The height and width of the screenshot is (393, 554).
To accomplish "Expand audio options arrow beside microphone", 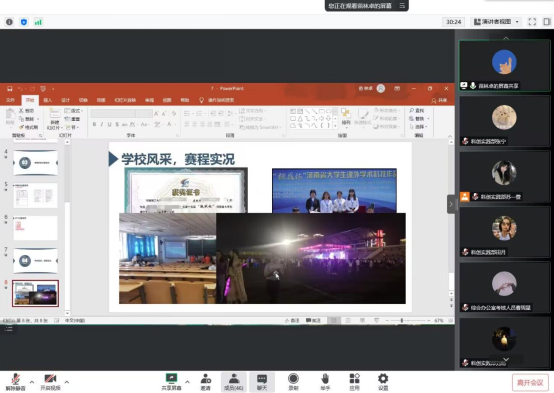I will (32, 382).
